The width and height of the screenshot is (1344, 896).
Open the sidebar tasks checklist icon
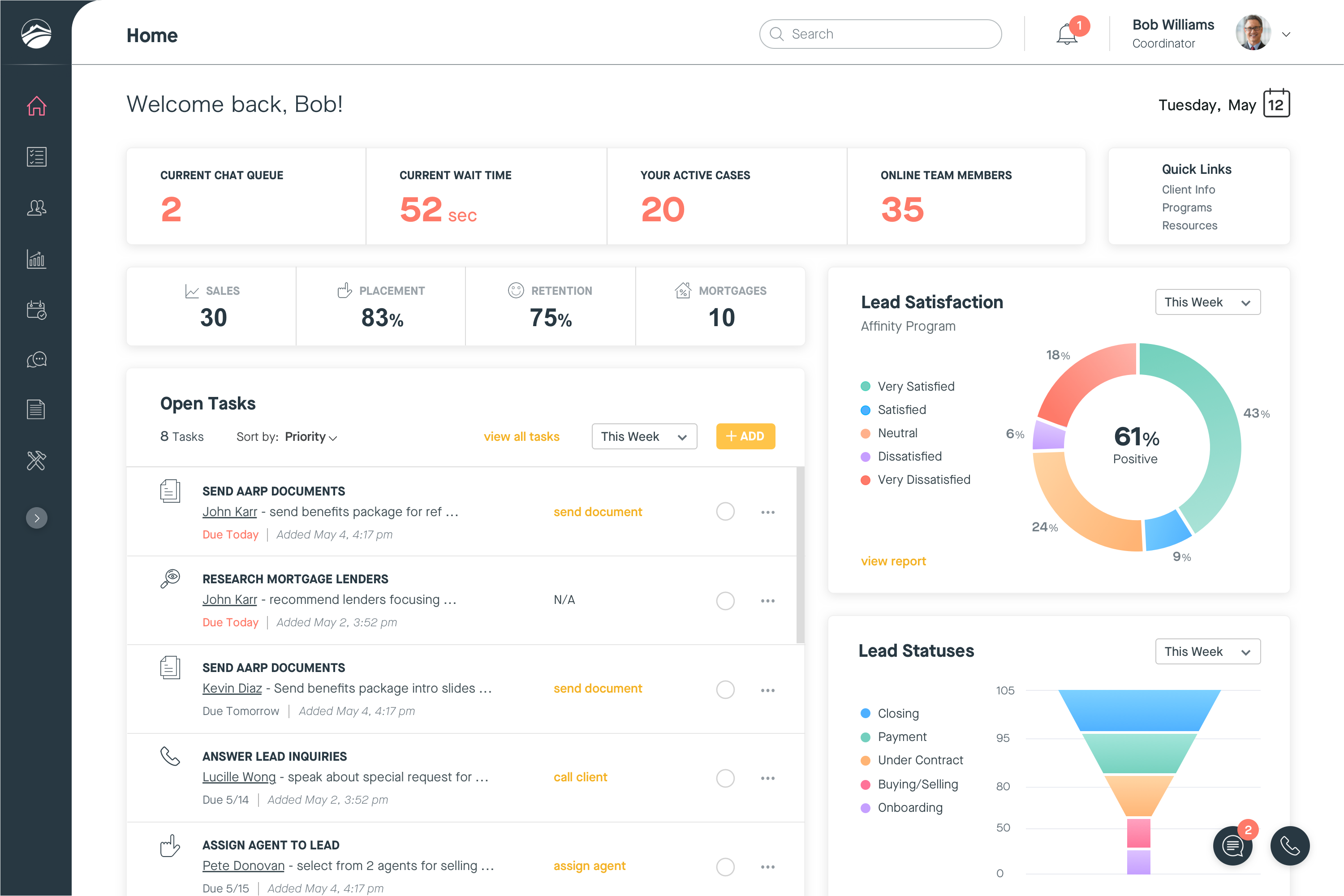coord(36,156)
